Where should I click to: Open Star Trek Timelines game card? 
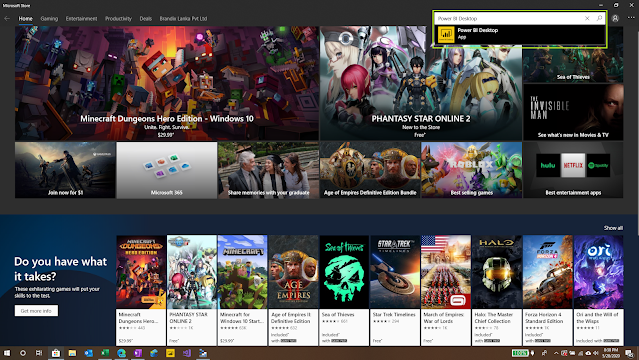click(x=395, y=290)
